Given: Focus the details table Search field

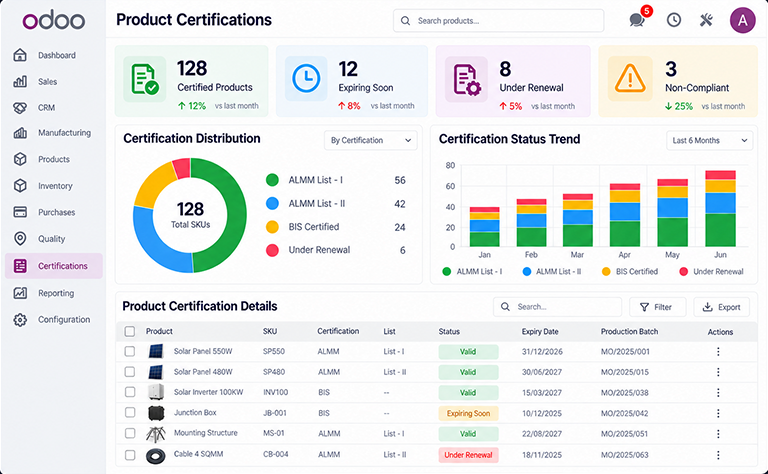Looking at the screenshot, I should click(557, 307).
